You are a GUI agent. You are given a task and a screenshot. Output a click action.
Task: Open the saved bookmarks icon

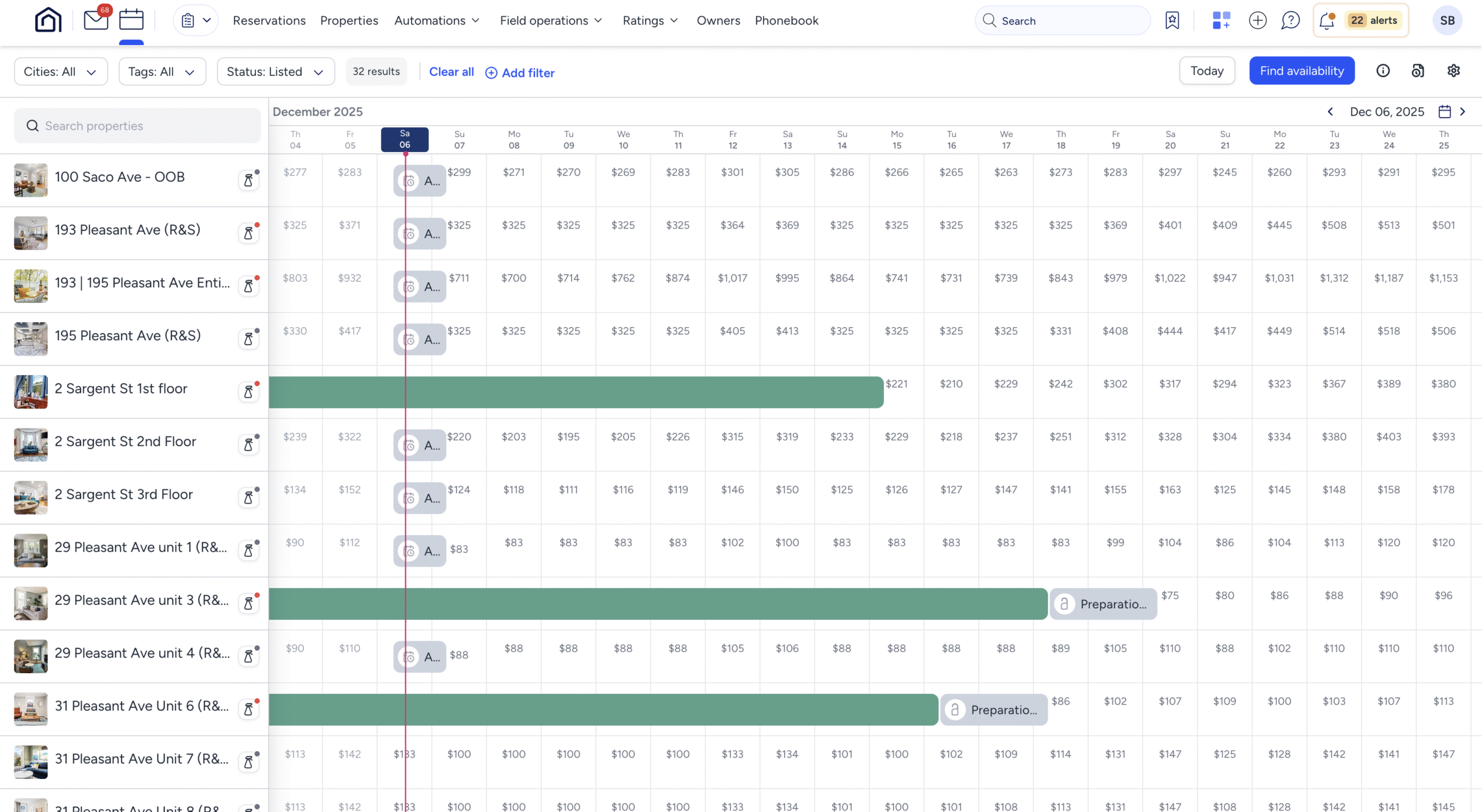tap(1172, 20)
